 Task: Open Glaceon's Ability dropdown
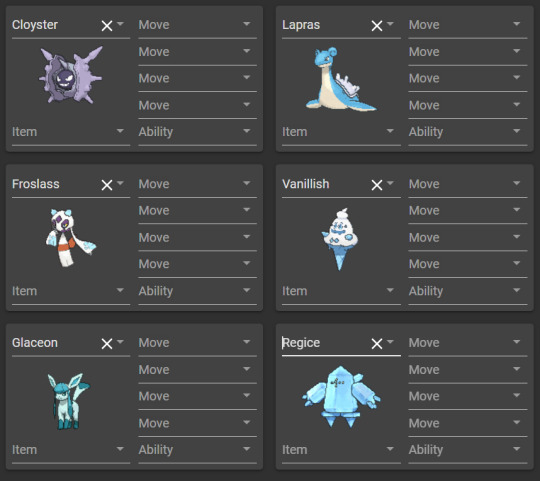point(198,450)
